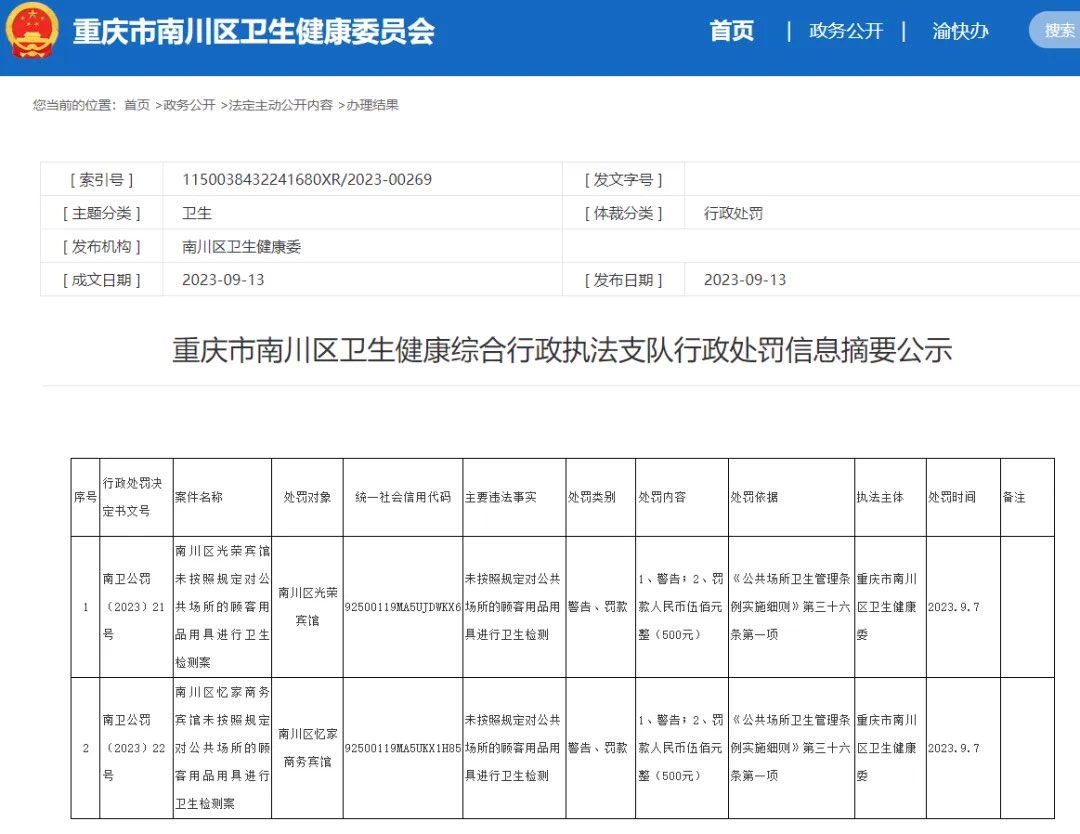Select case name for 南川区光荣宾馆
1080x834 pixels.
[x=222, y=607]
